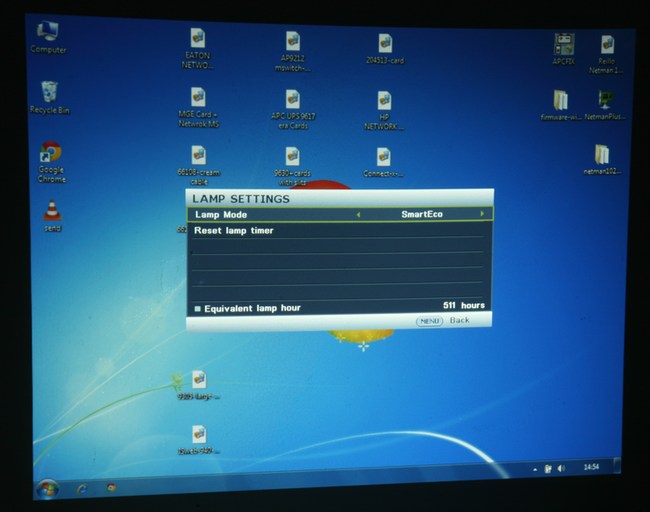Open the file icon touching the green wallpaper swirl
Viewport: 650px width, 512px height.
199,385
